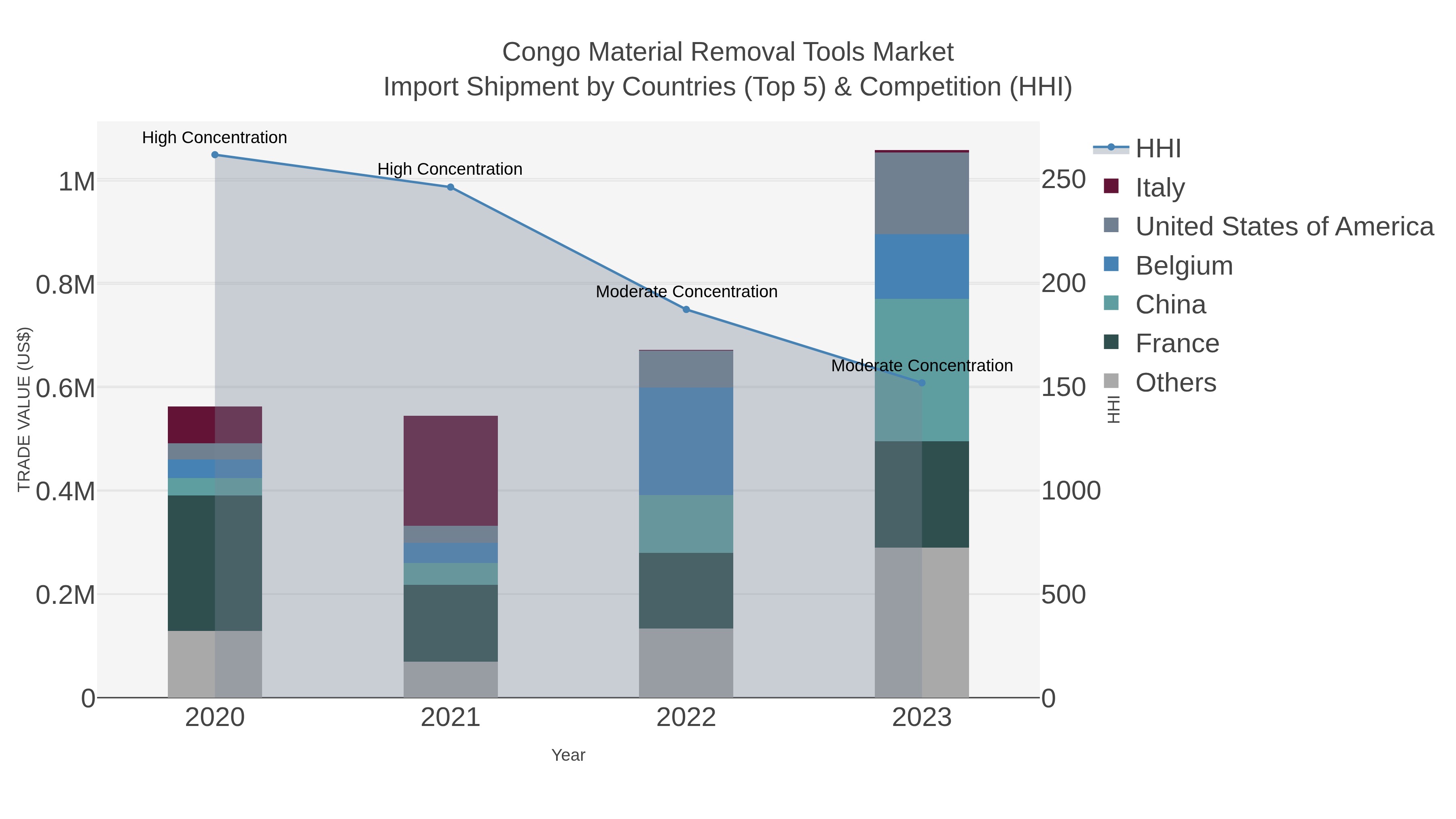Click the 'Moderate Concentration' annotation above 2022

[x=687, y=292]
